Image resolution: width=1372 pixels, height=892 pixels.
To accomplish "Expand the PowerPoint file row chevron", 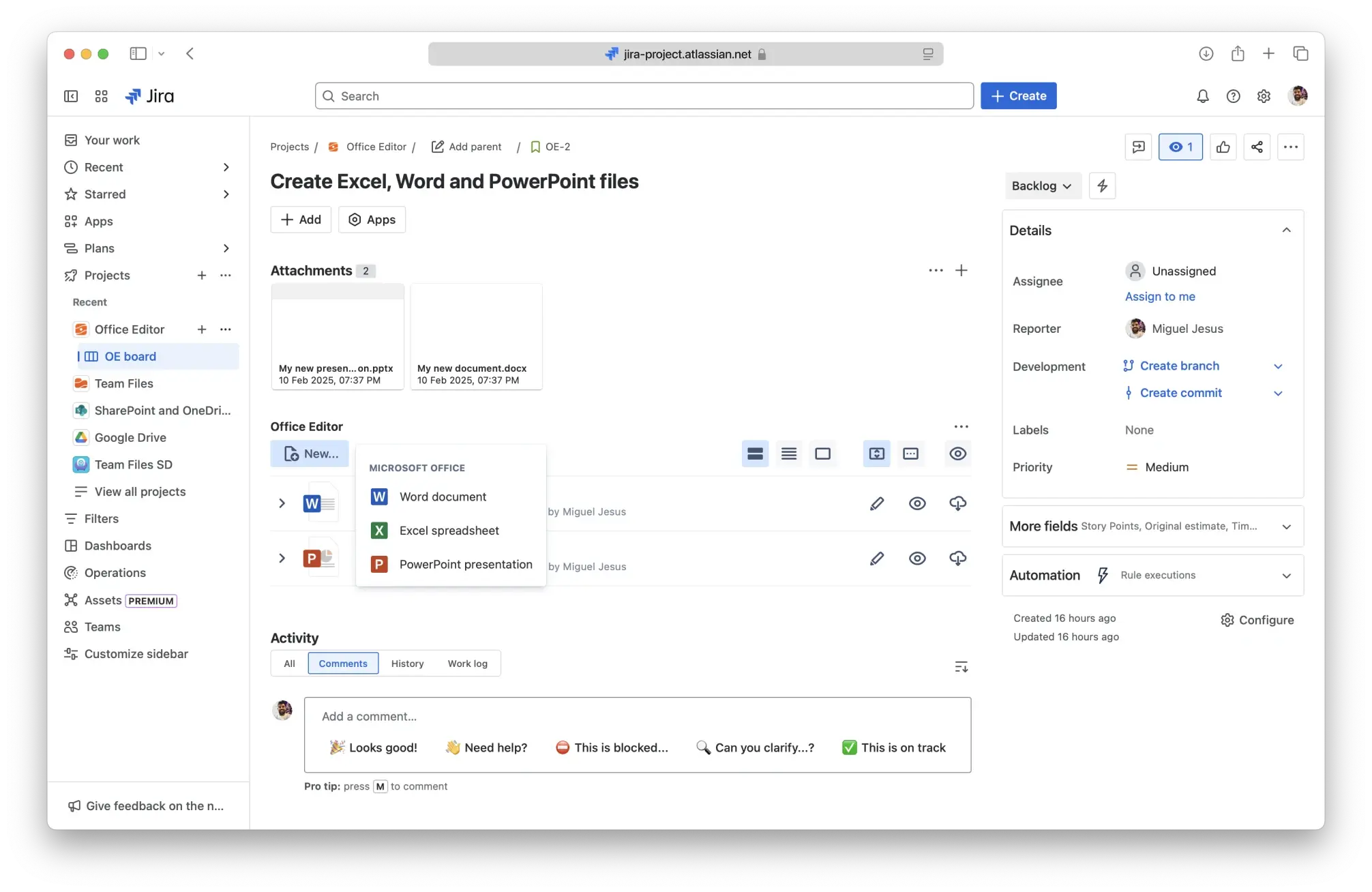I will tap(282, 559).
